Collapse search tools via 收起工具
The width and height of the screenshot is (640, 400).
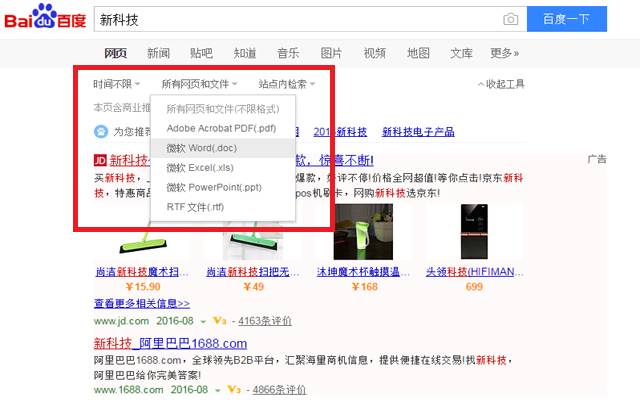coord(501,84)
